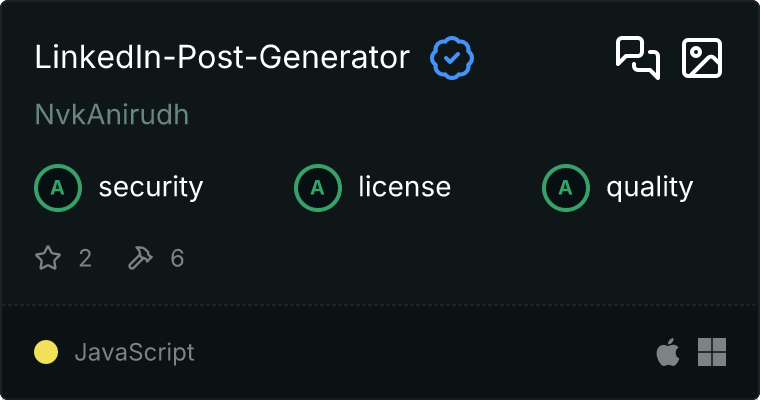Open the NvkAnirudh author link
Screen dimensions: 760x400
[112, 115]
